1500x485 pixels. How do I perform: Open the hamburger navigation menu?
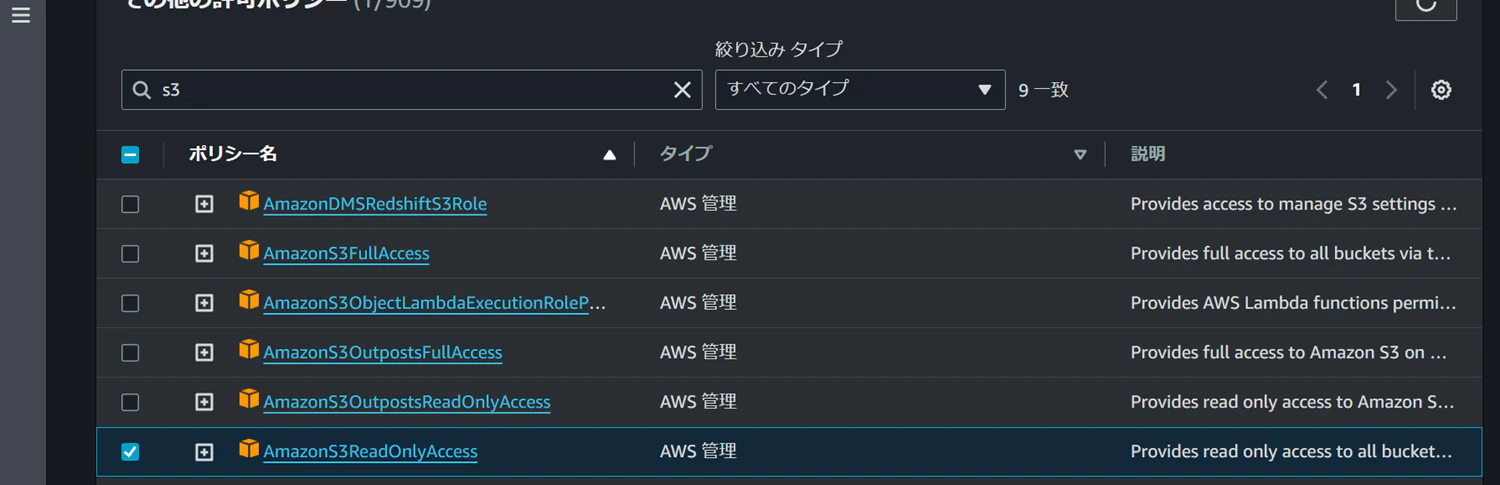[x=21, y=16]
